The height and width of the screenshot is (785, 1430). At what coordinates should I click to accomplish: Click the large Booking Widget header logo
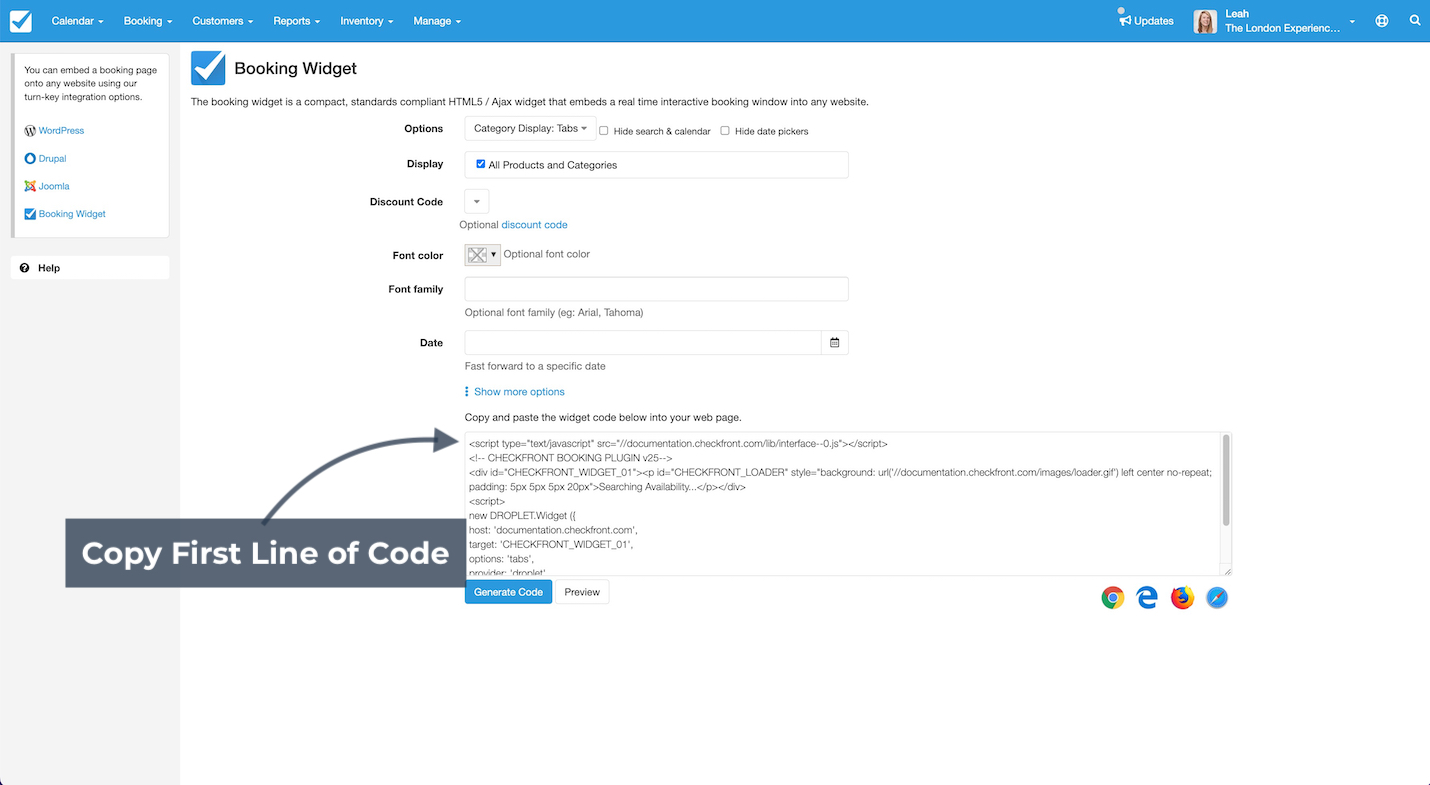click(208, 69)
